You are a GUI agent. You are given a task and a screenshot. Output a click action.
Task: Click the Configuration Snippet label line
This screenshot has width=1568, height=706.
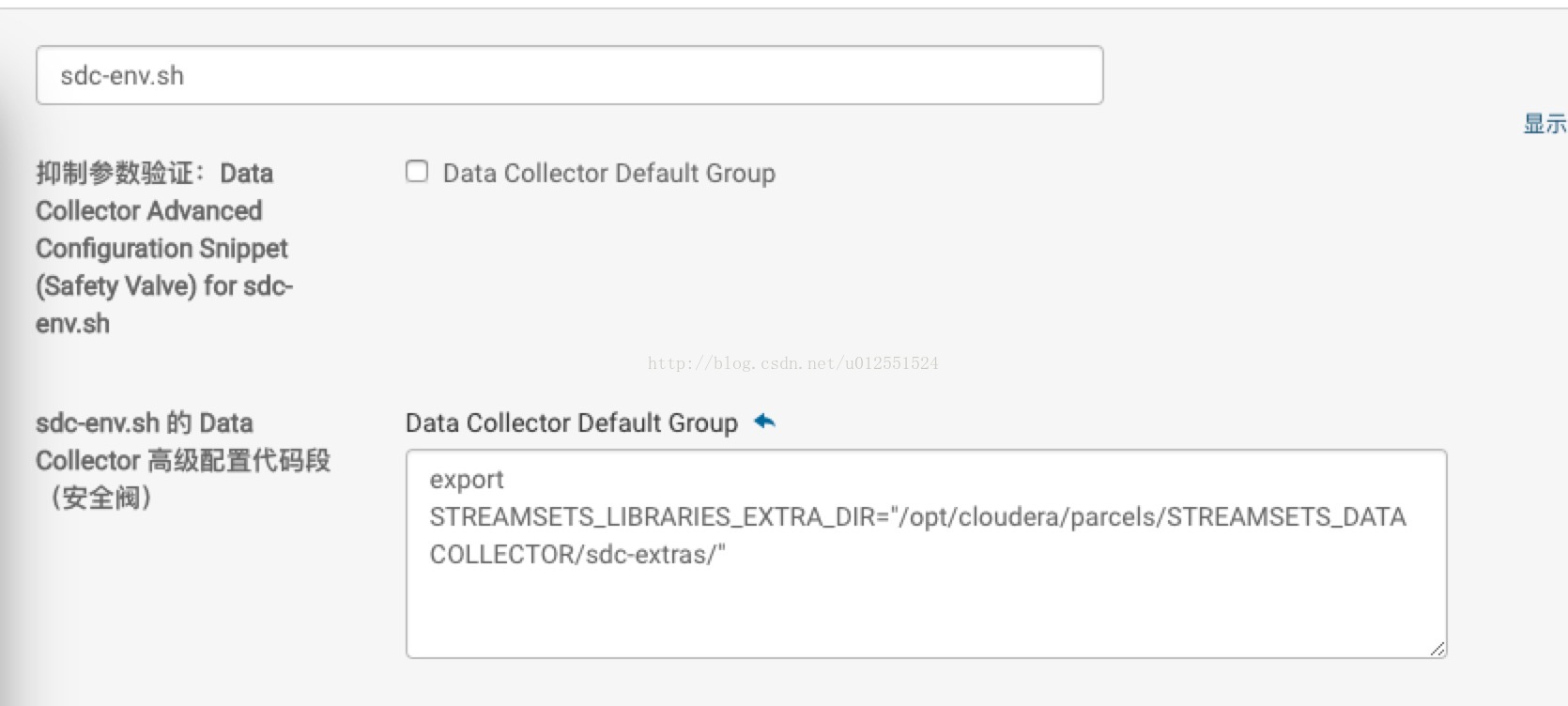[161, 249]
